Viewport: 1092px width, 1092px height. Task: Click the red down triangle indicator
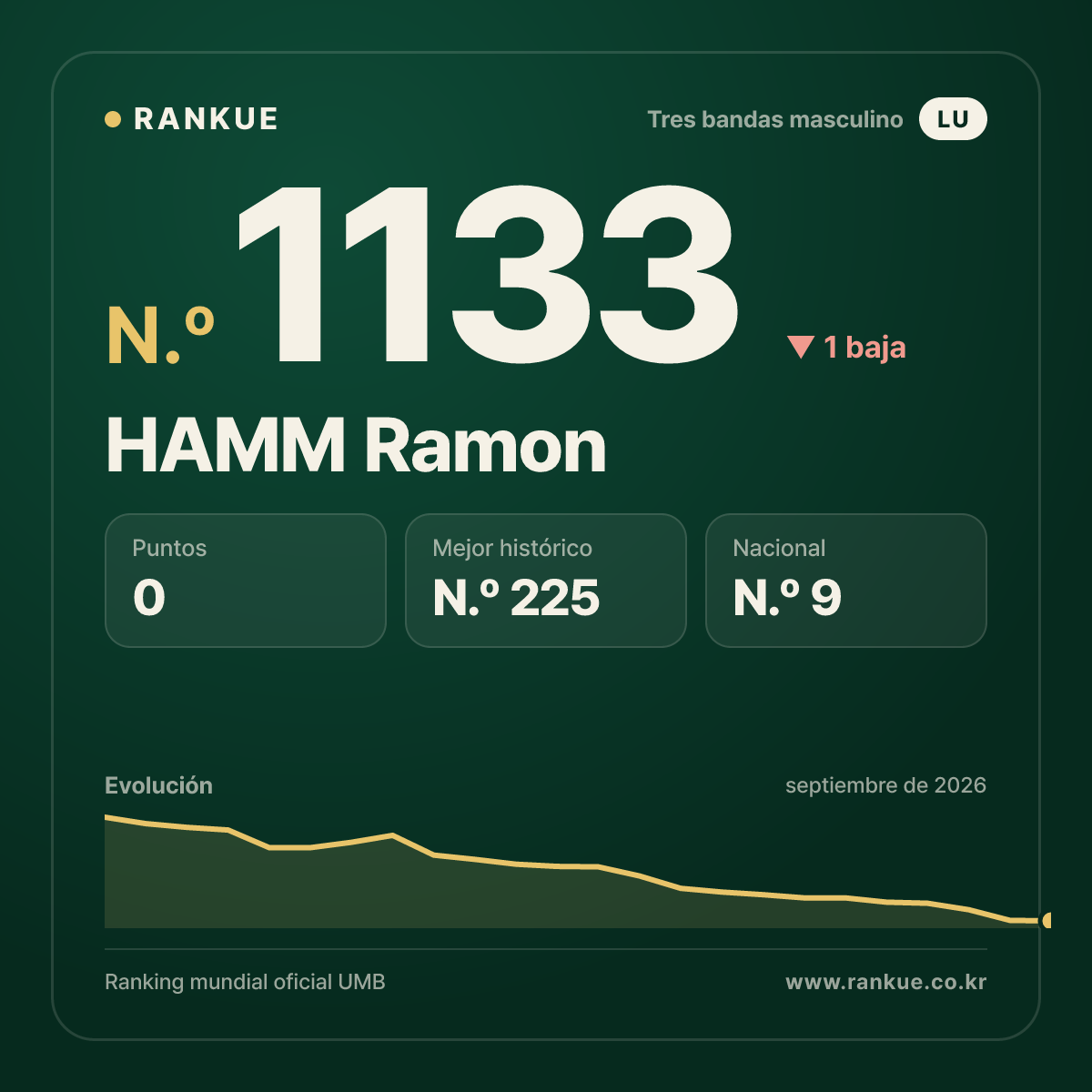coord(801,347)
